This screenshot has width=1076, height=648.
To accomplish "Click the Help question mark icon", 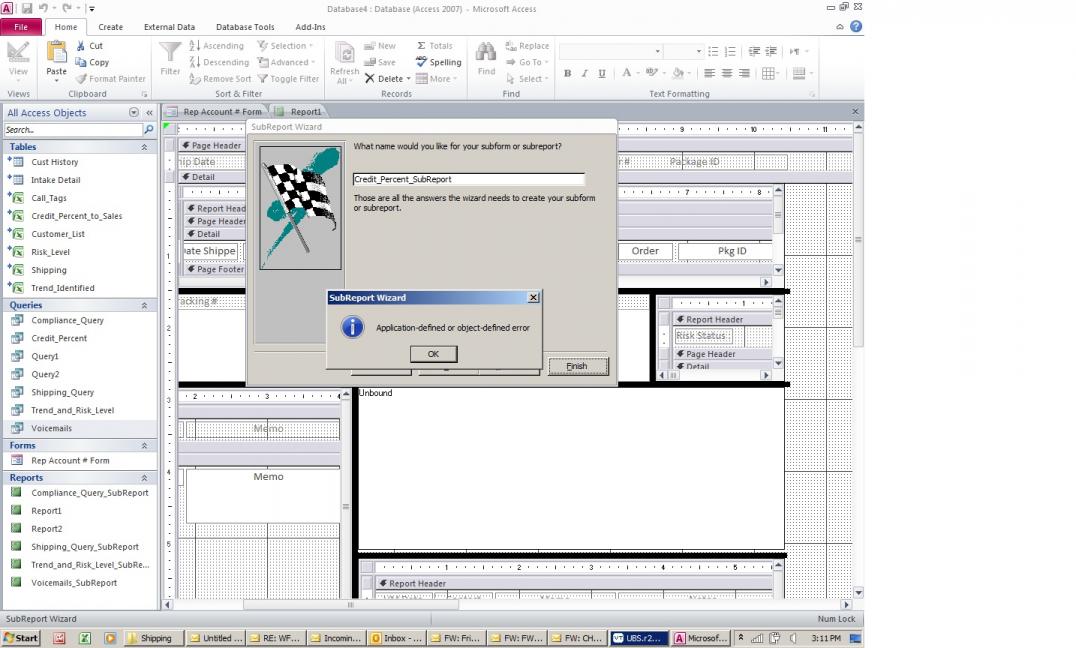I will click(856, 26).
